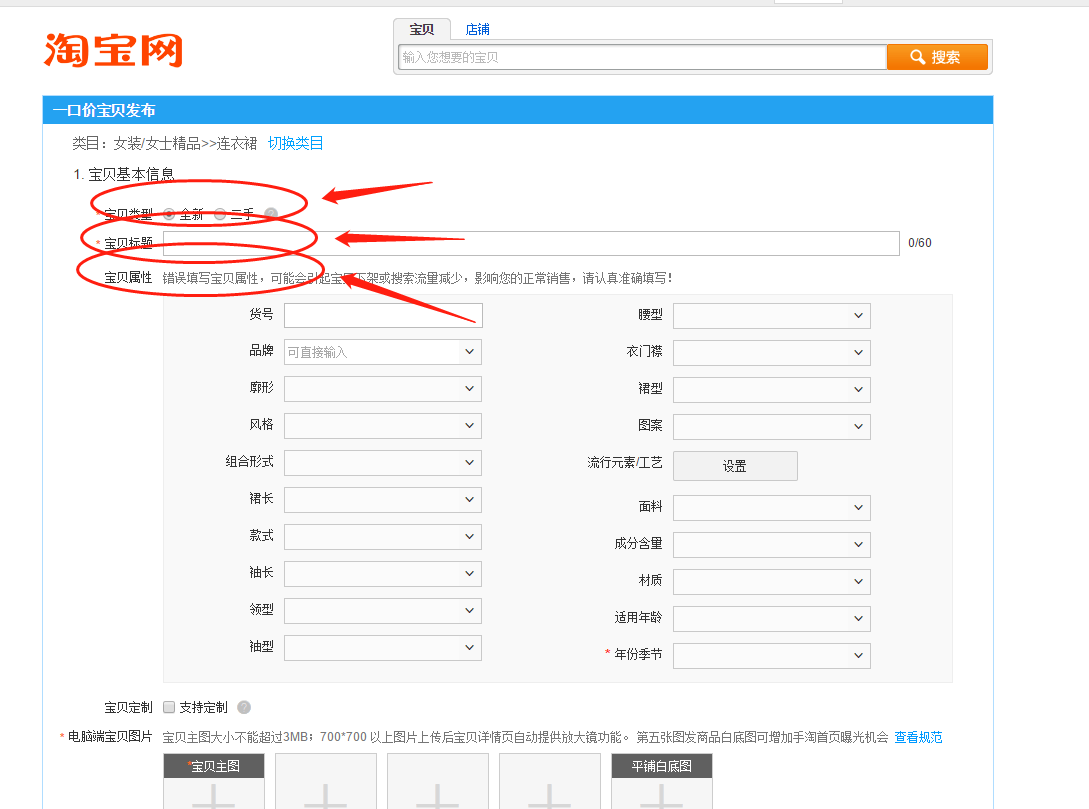Image resolution: width=1089 pixels, height=809 pixels.
Task: Click the 设置 button for 流行元素/工艺
Action: [735, 465]
